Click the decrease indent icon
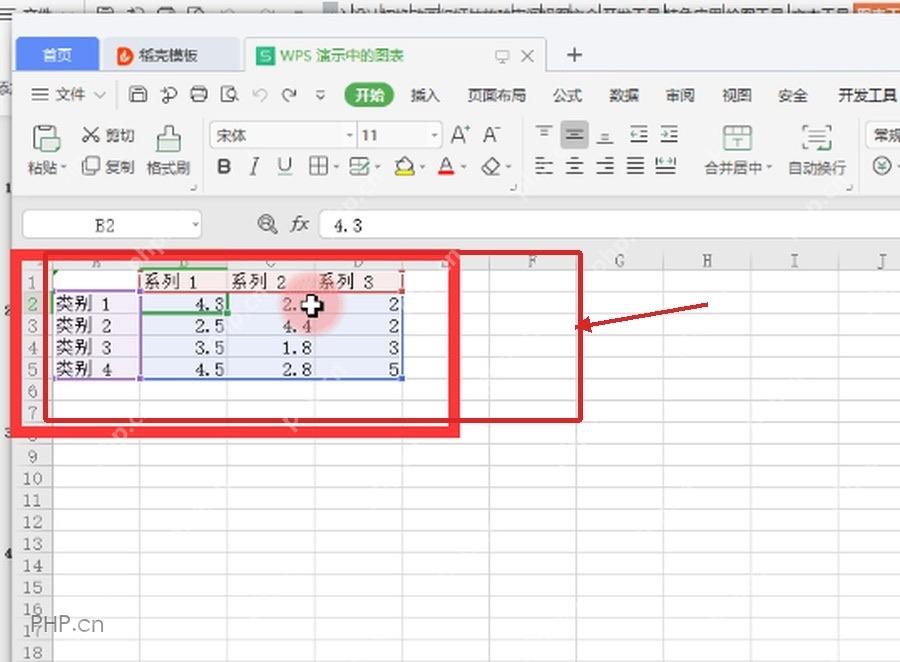 [638, 134]
